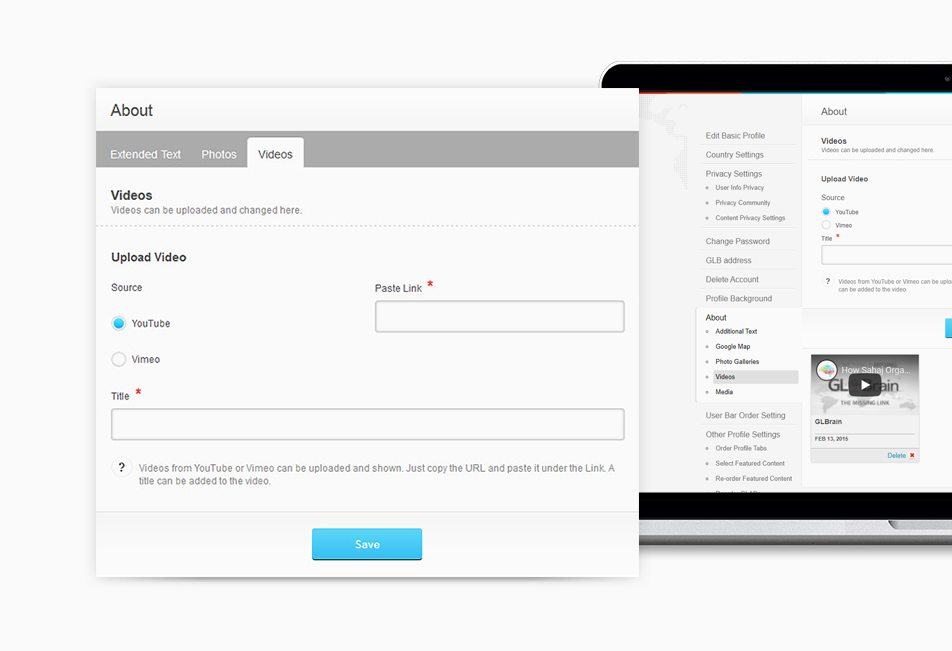The height and width of the screenshot is (651, 952).
Task: Select the Videos tab
Action: click(x=275, y=154)
